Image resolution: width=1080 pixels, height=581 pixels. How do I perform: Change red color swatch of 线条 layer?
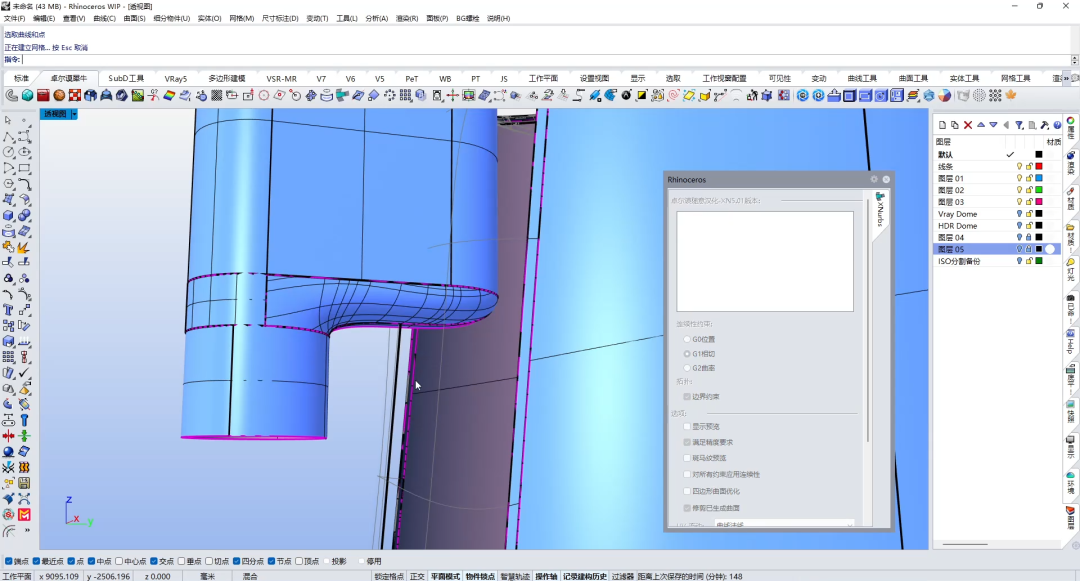pyautogui.click(x=1039, y=167)
